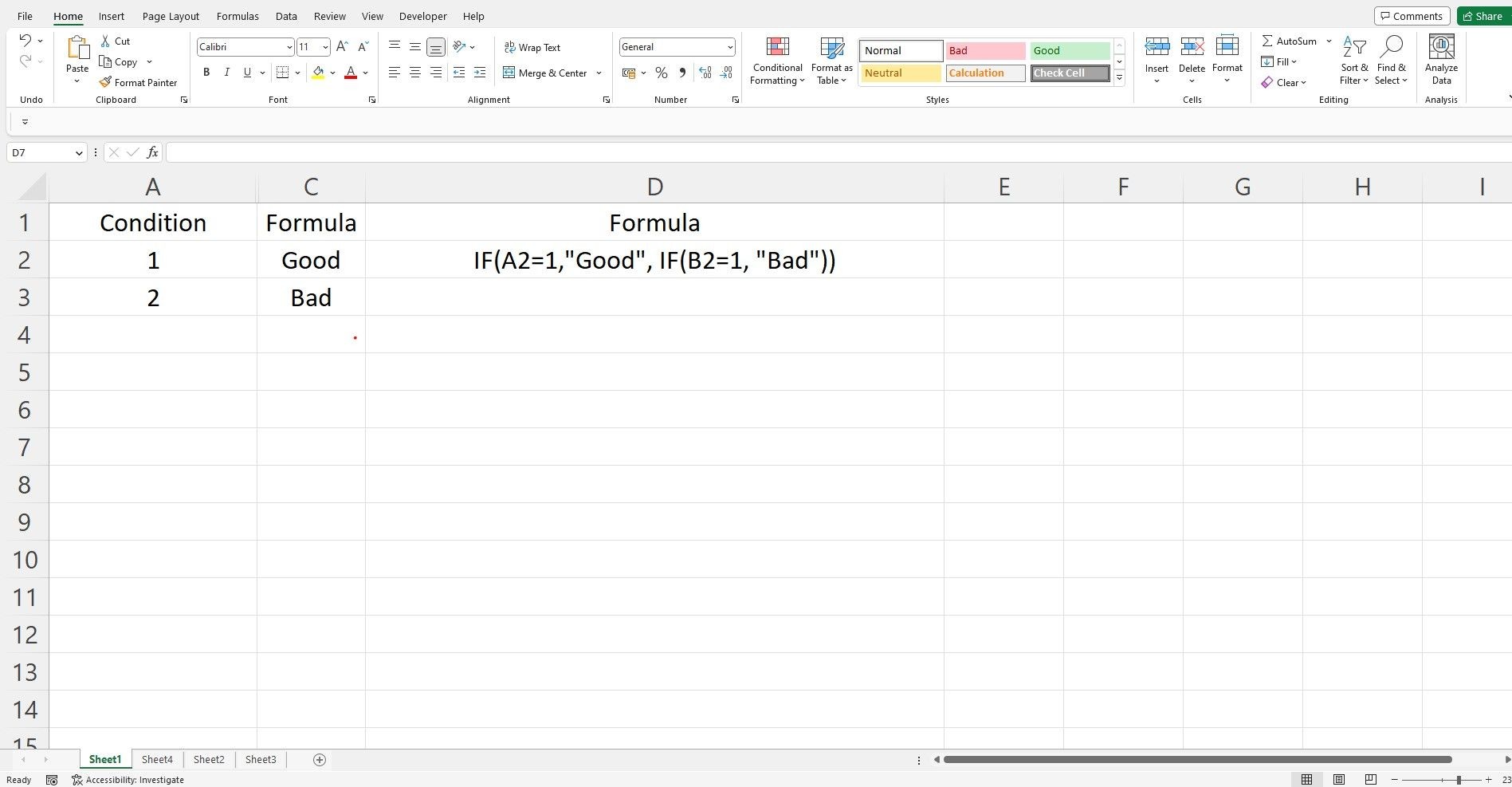Image resolution: width=1512 pixels, height=787 pixels.
Task: Expand the Name Box dropdown
Action: pos(79,152)
